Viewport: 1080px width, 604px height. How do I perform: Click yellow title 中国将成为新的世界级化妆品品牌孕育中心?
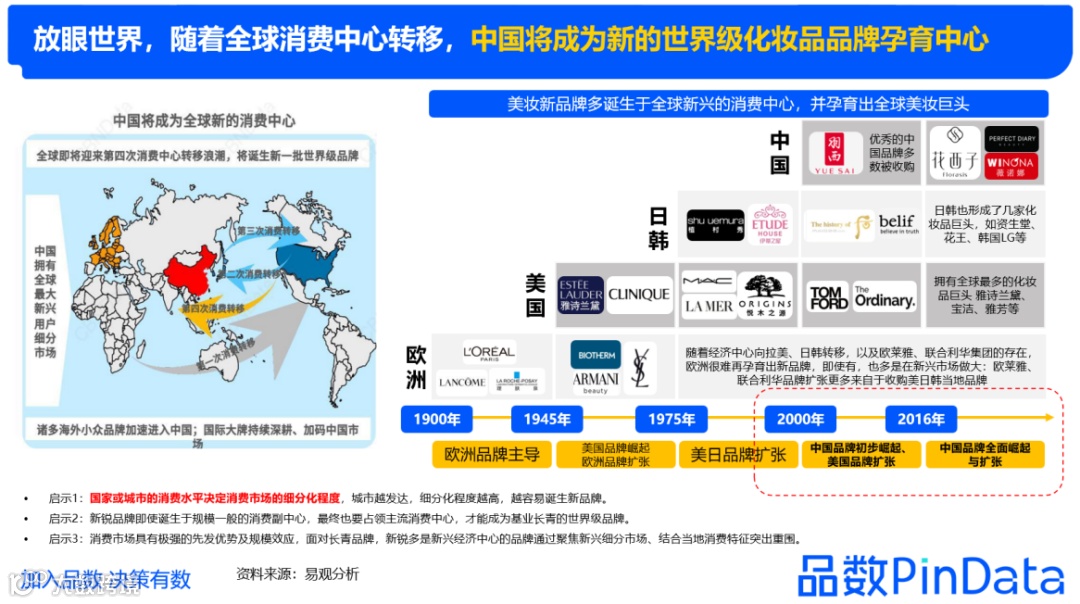[730, 39]
